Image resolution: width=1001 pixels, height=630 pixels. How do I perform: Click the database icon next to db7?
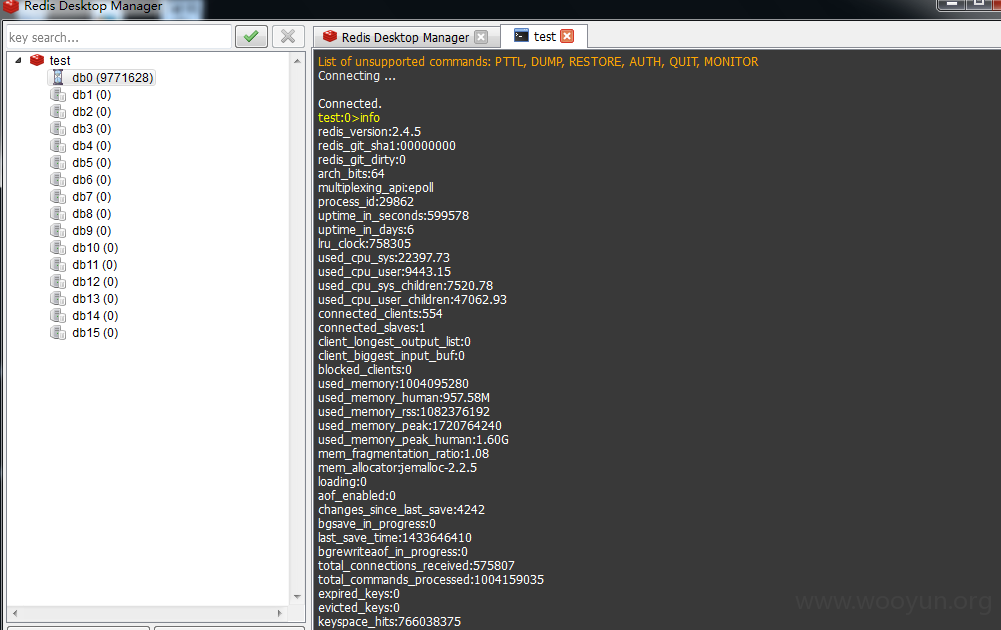(58, 197)
